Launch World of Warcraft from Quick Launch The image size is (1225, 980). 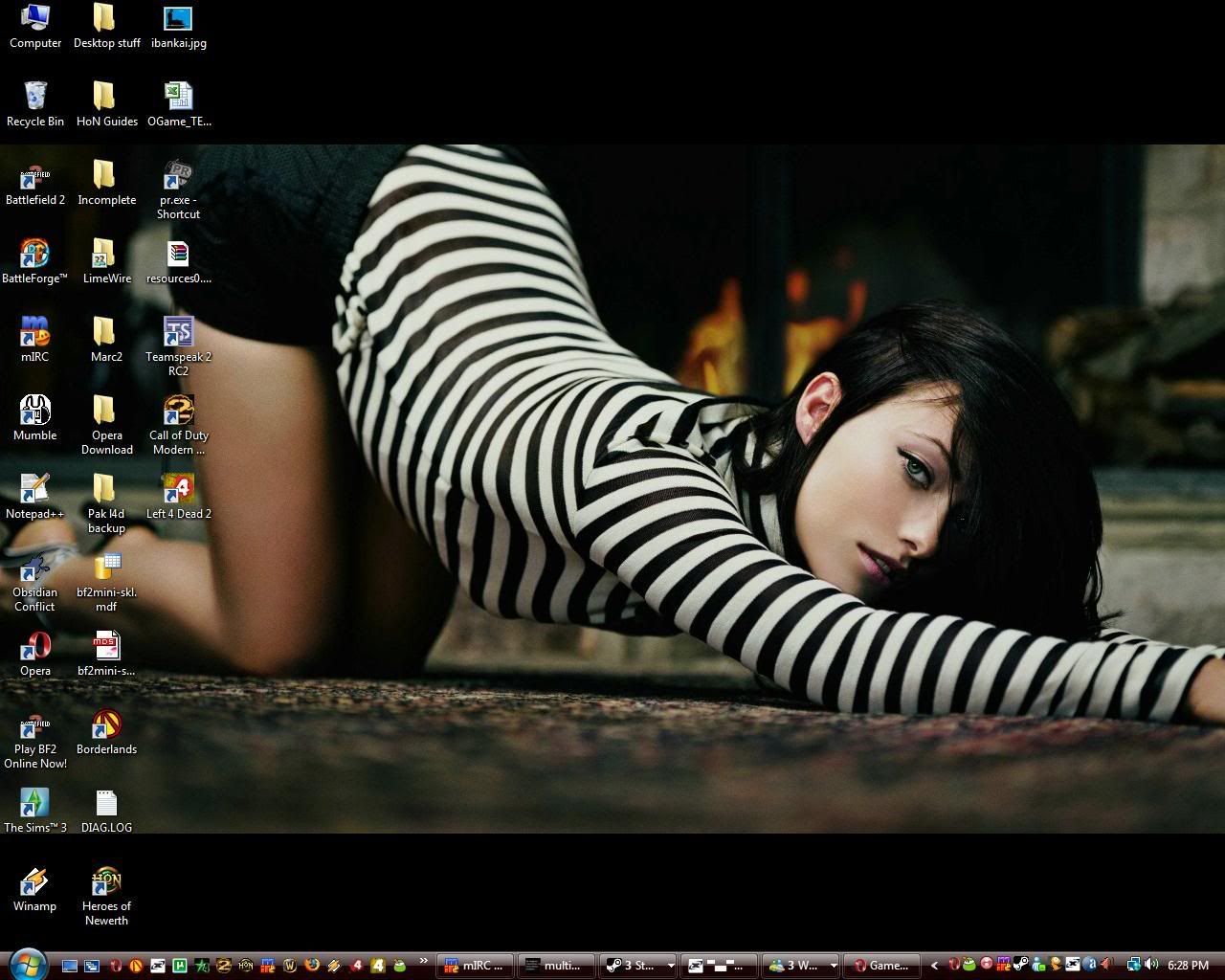[289, 966]
